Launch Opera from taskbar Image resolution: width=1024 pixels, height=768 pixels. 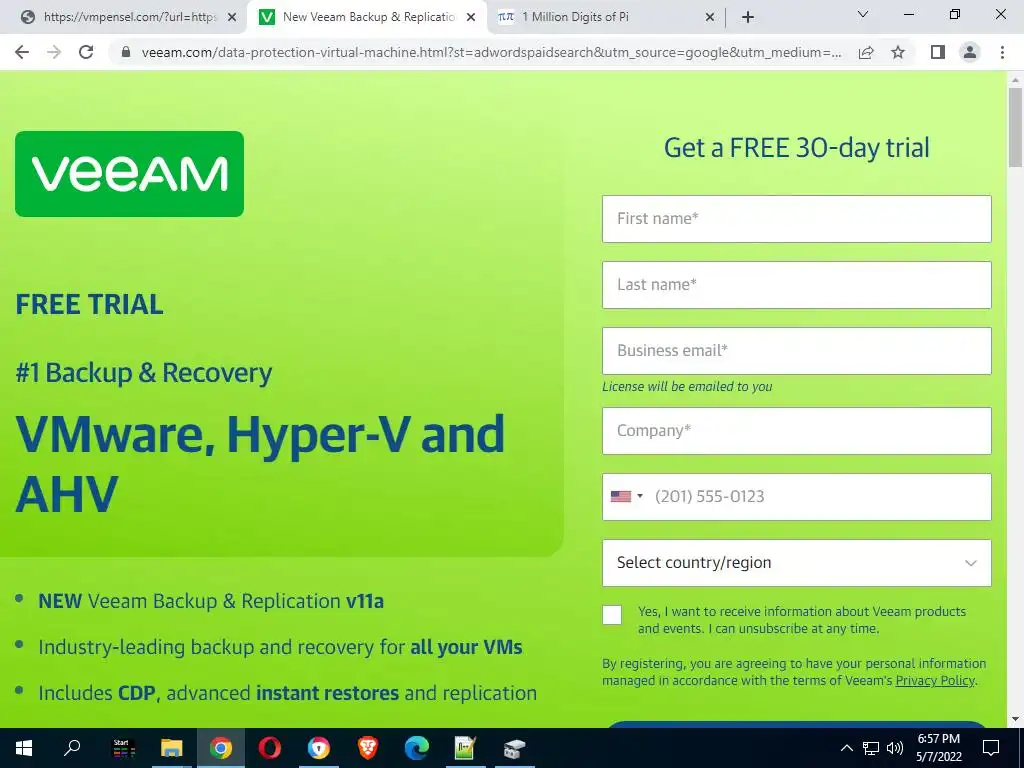click(270, 748)
